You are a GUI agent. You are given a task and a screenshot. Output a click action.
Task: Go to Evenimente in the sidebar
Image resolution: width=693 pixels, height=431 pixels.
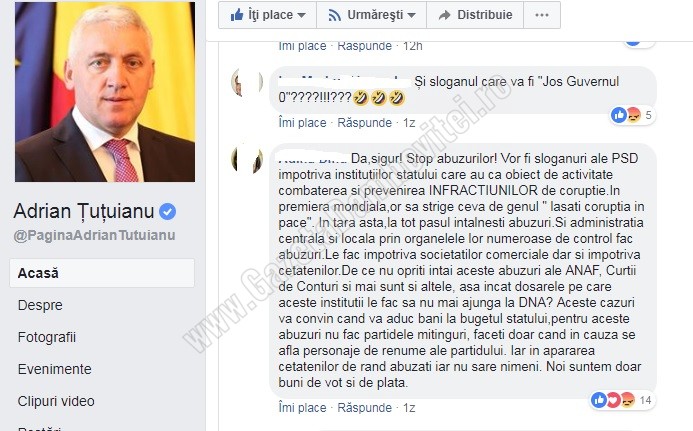pos(55,369)
